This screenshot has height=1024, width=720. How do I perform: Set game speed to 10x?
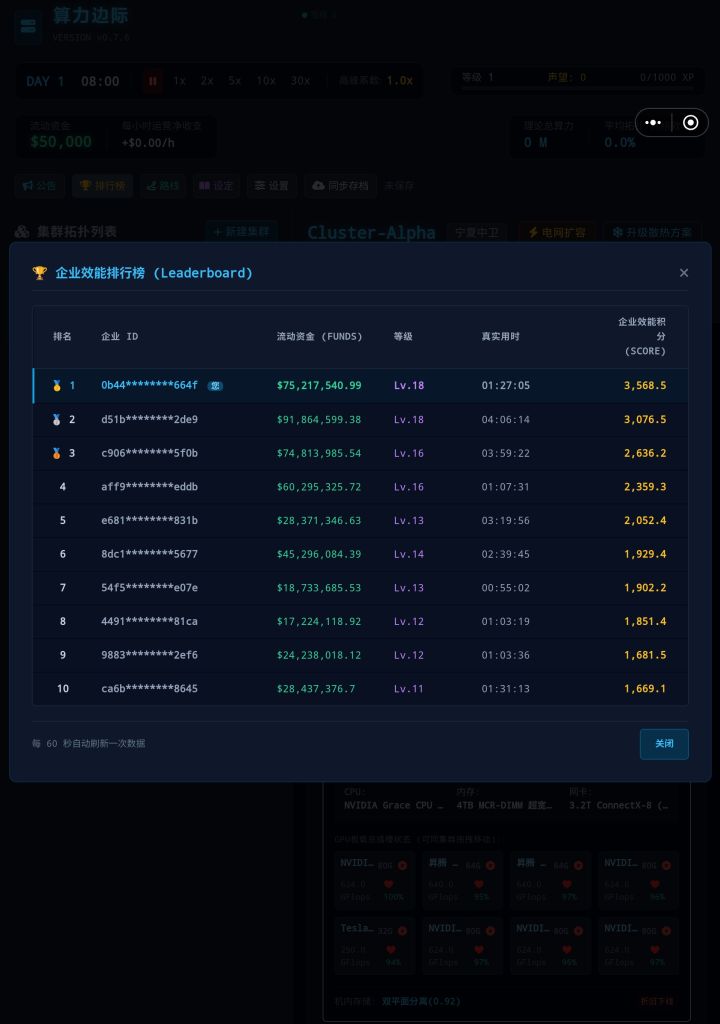click(265, 81)
